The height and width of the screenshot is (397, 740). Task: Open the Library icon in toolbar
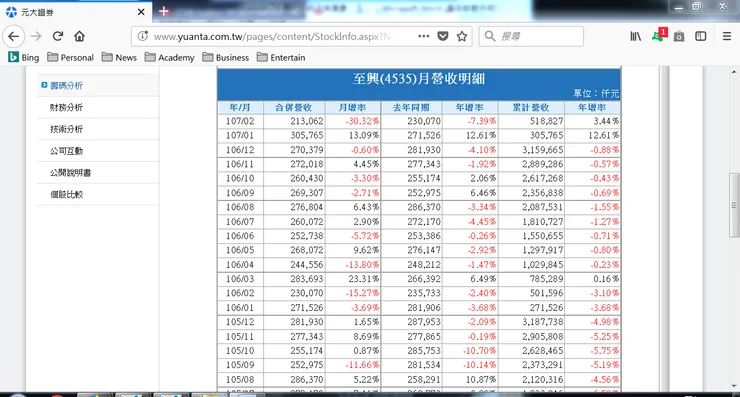636,36
